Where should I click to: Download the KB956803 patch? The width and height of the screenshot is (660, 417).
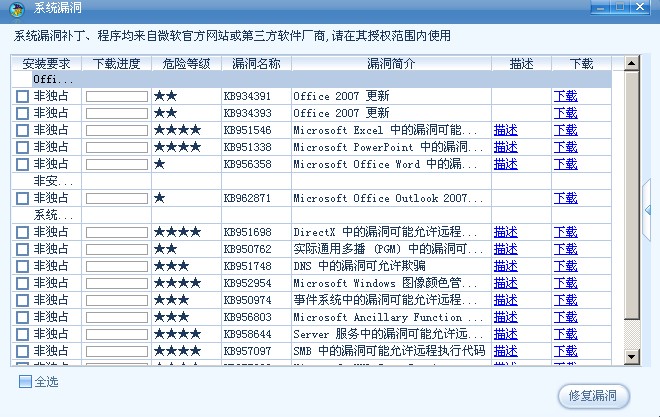click(x=565, y=317)
